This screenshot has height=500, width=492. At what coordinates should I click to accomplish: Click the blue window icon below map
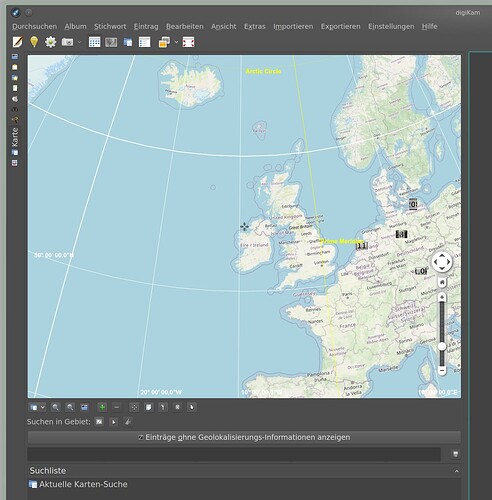[x=84, y=407]
